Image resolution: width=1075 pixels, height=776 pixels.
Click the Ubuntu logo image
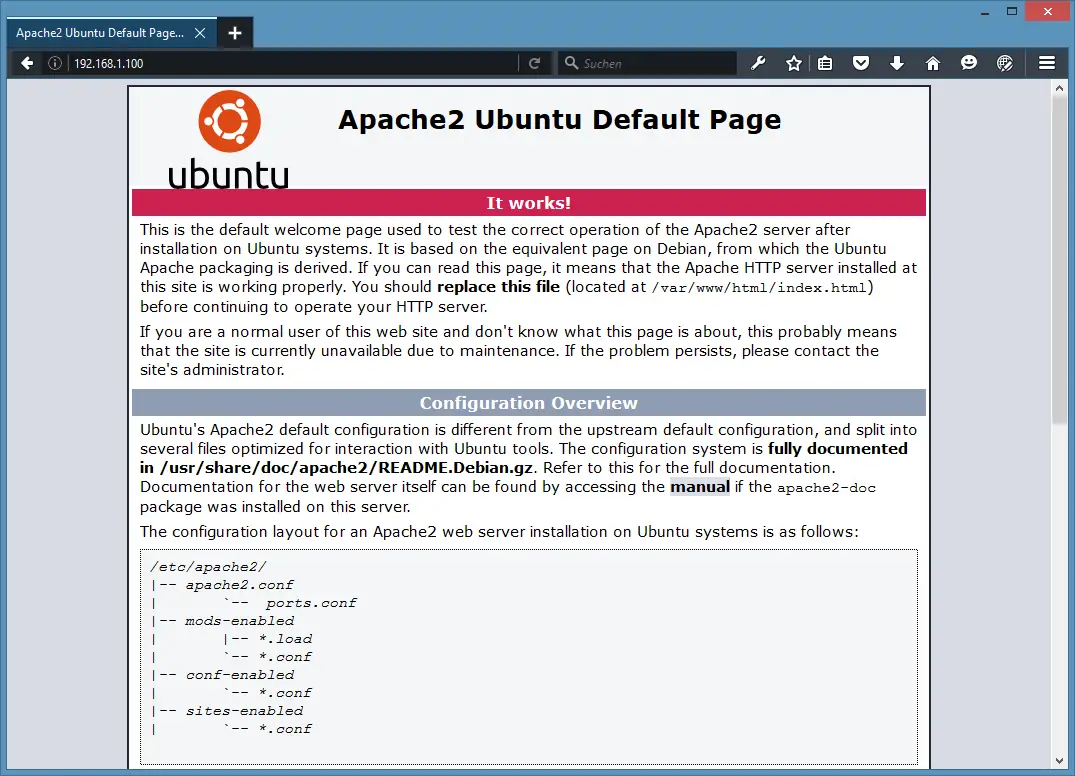tap(229, 139)
